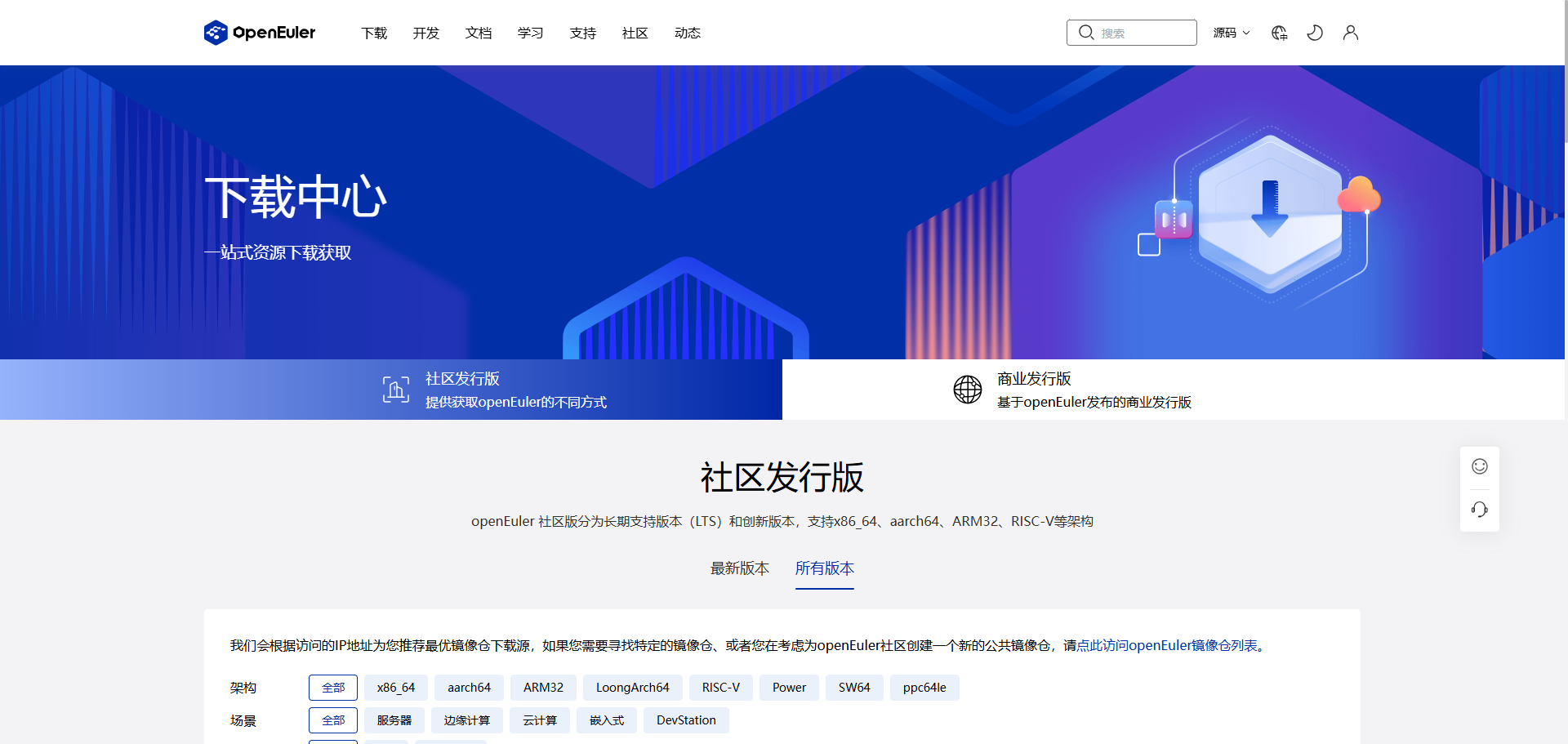Open the openEuler镜像仓列表 link
This screenshot has height=744, width=1568.
pos(1169,645)
